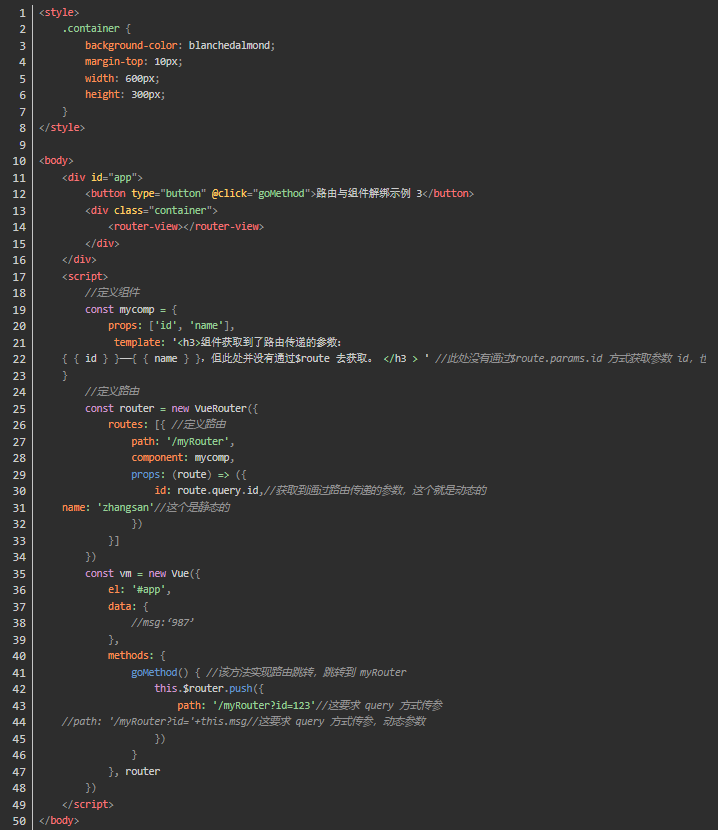The width and height of the screenshot is (719, 830).
Task: Click the VueRouter constructor name
Action: [x=225, y=408]
